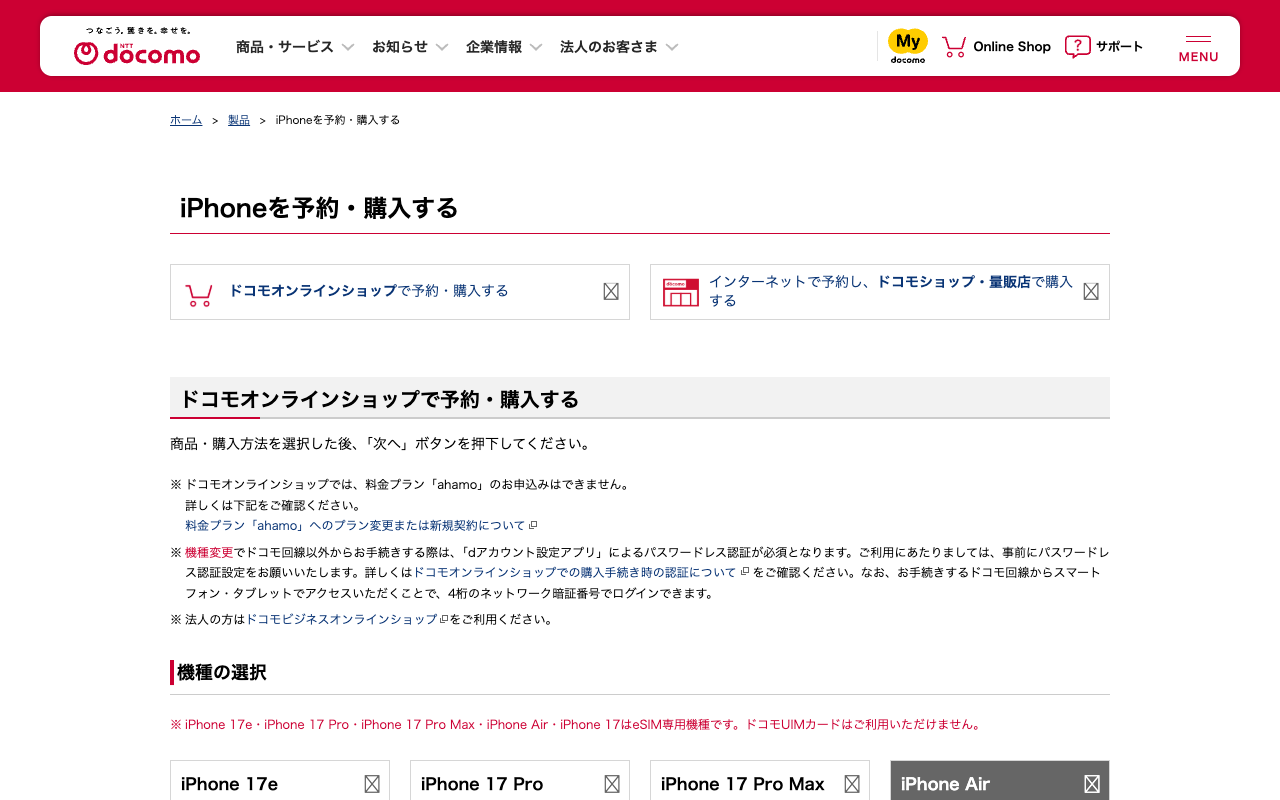Open the 法人のお客さま menu
This screenshot has height=800, width=1280.
pos(609,47)
